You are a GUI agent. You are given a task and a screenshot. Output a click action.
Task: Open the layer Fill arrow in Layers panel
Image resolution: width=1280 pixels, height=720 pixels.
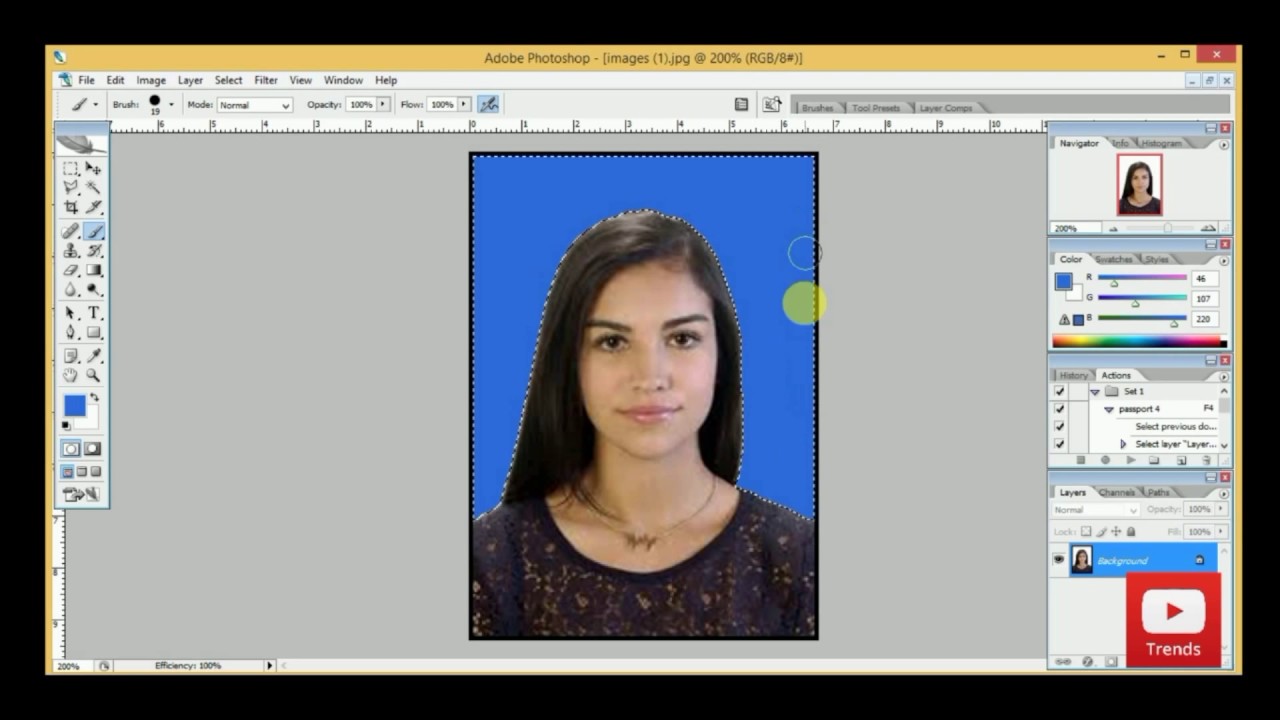(x=1220, y=532)
